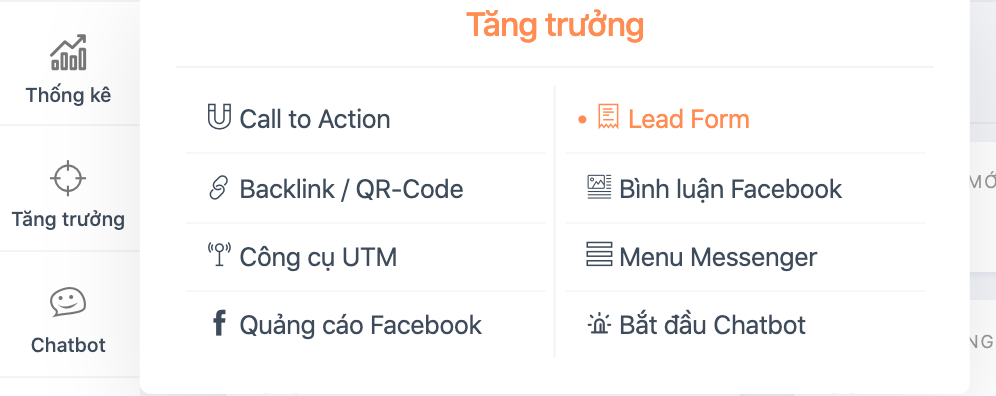Click the antenna icon beside Công cụ UTM
This screenshot has height=396, width=996.
[219, 255]
